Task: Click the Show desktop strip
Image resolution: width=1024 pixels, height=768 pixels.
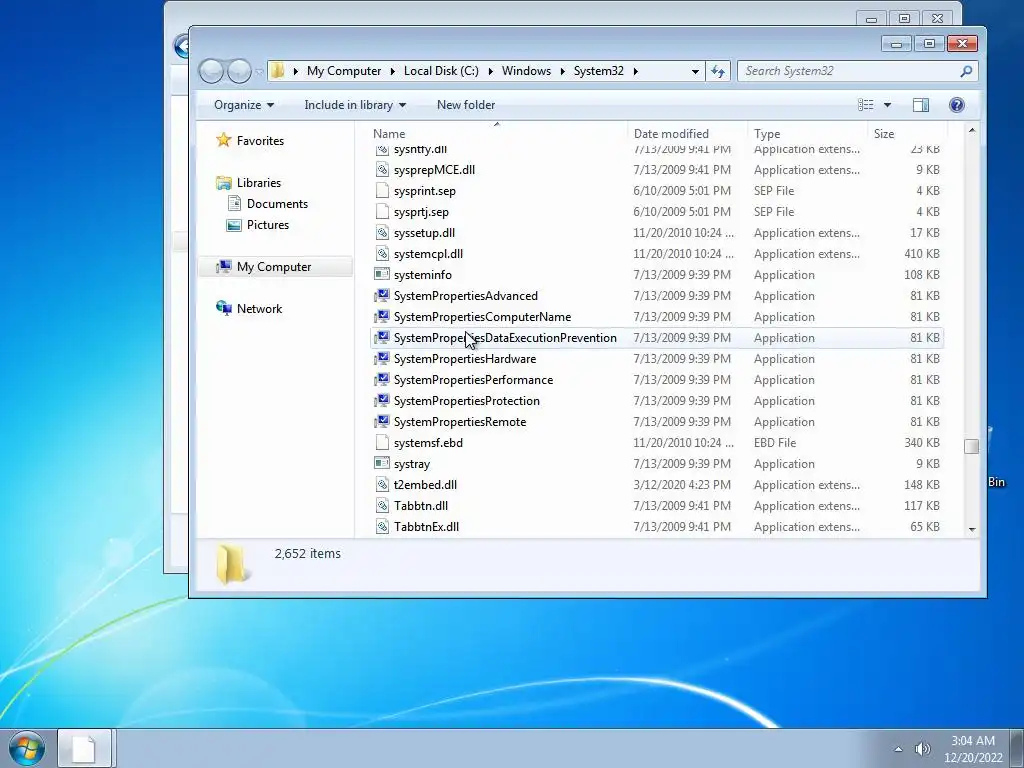Action: pos(1017,748)
